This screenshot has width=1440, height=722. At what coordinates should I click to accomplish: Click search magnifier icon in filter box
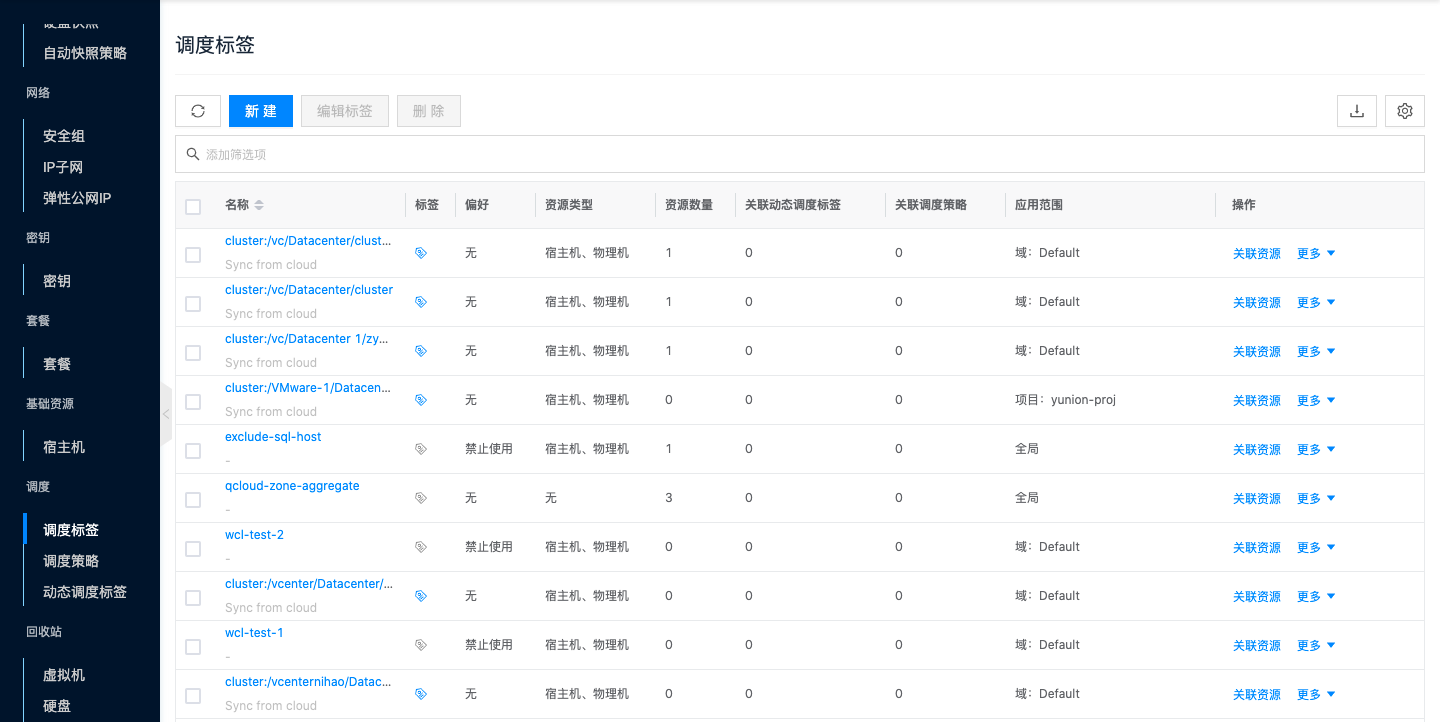193,154
